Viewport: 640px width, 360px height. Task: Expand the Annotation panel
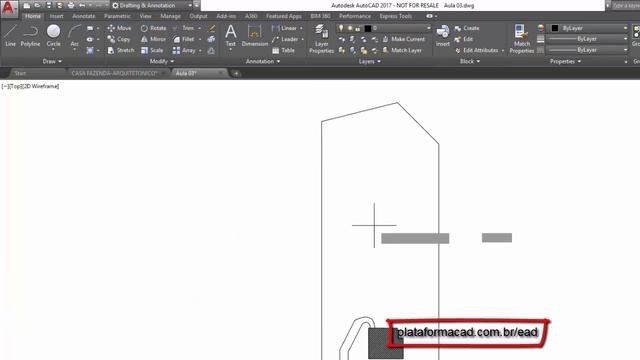(263, 61)
